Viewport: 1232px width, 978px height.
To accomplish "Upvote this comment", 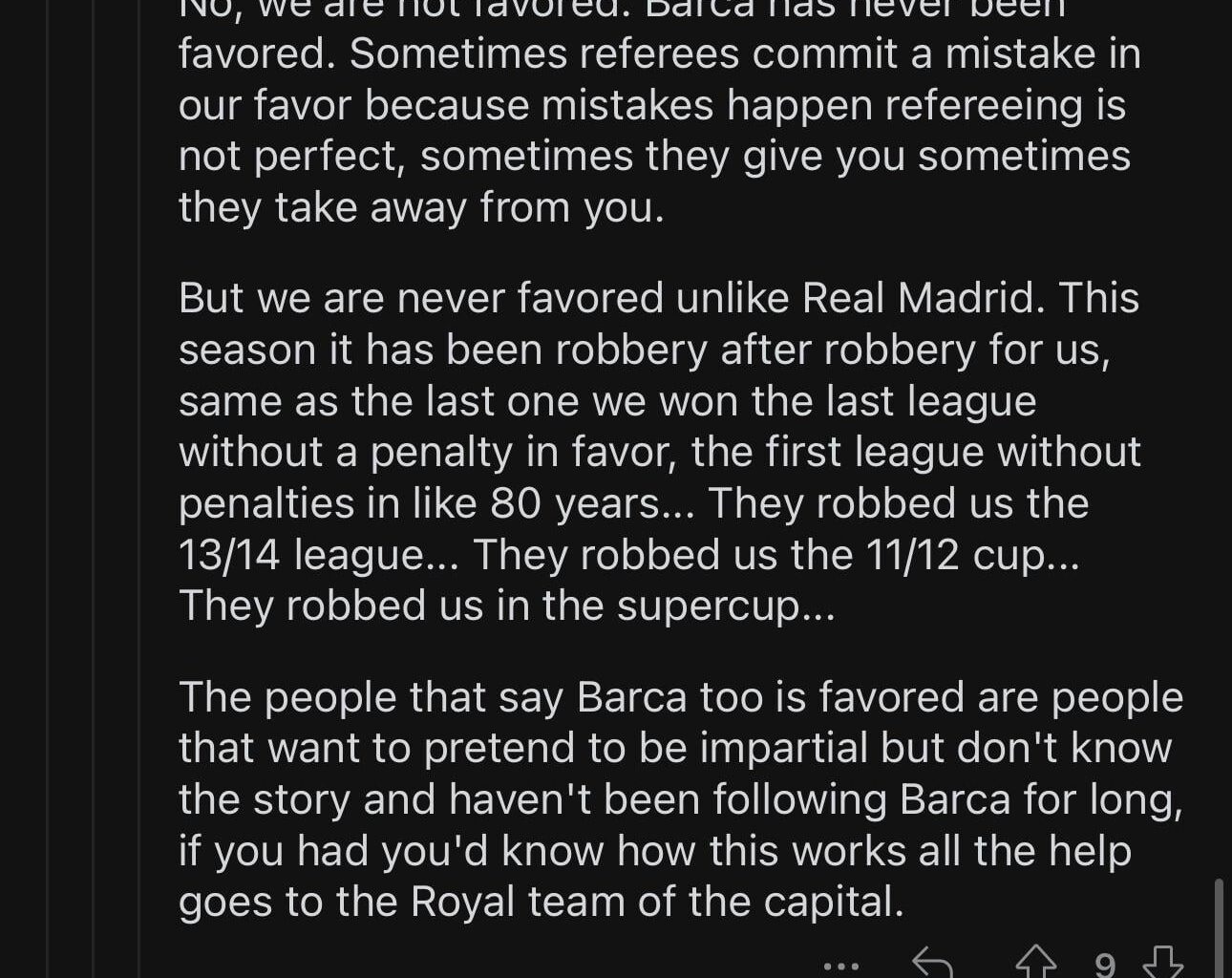I will click(x=1035, y=963).
